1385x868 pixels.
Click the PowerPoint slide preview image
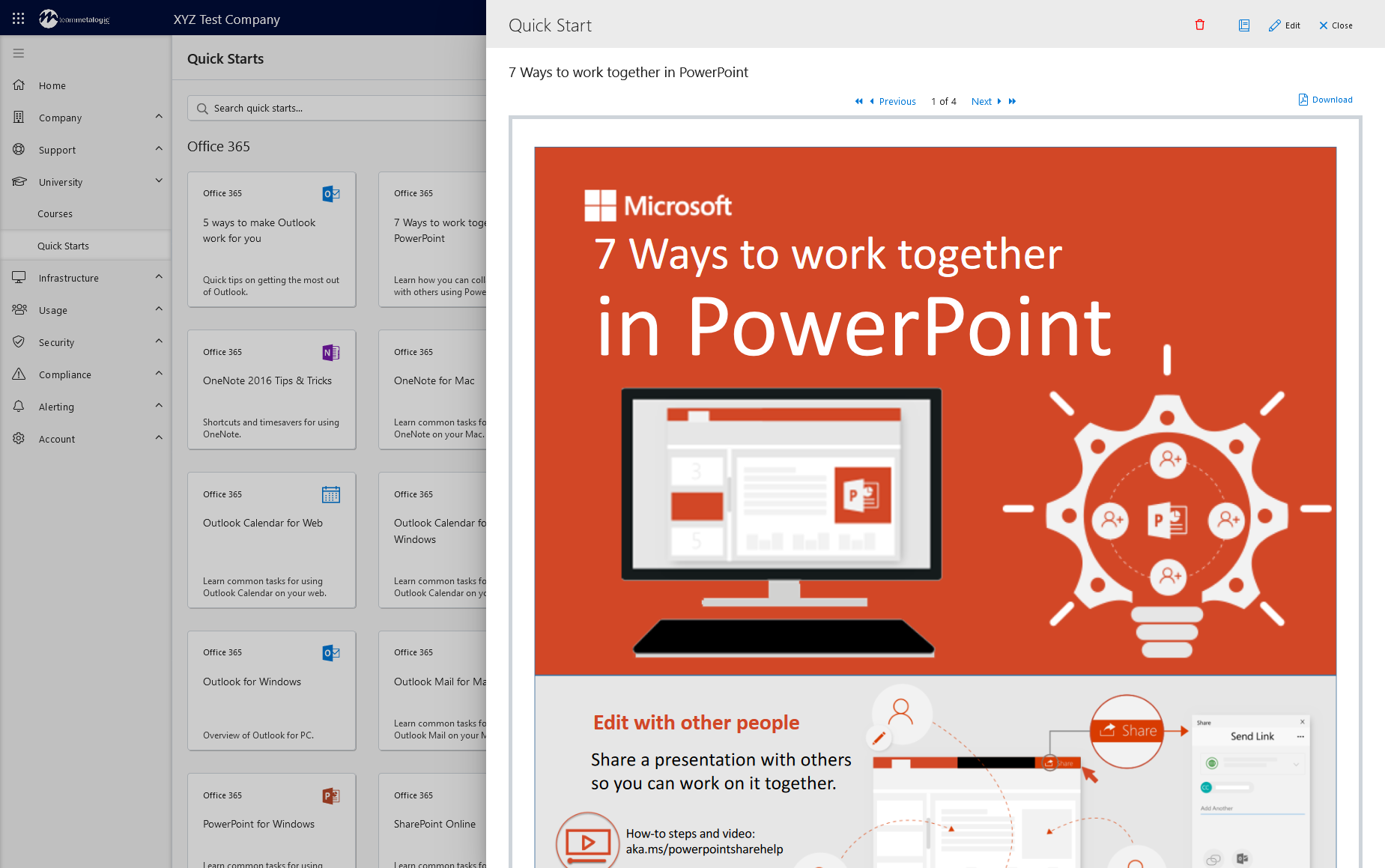coord(936,507)
